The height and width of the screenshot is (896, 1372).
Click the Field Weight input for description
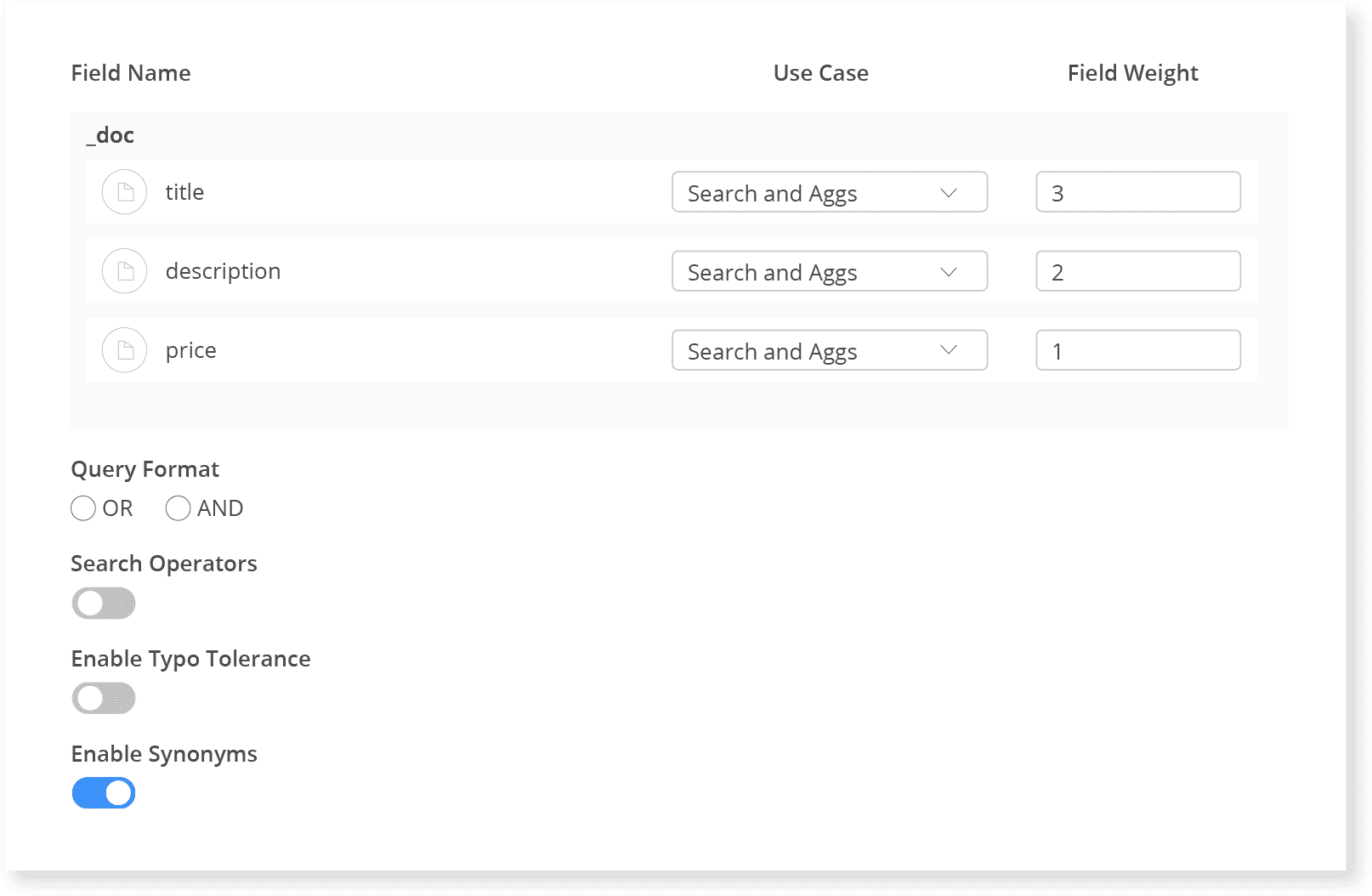pos(1138,271)
